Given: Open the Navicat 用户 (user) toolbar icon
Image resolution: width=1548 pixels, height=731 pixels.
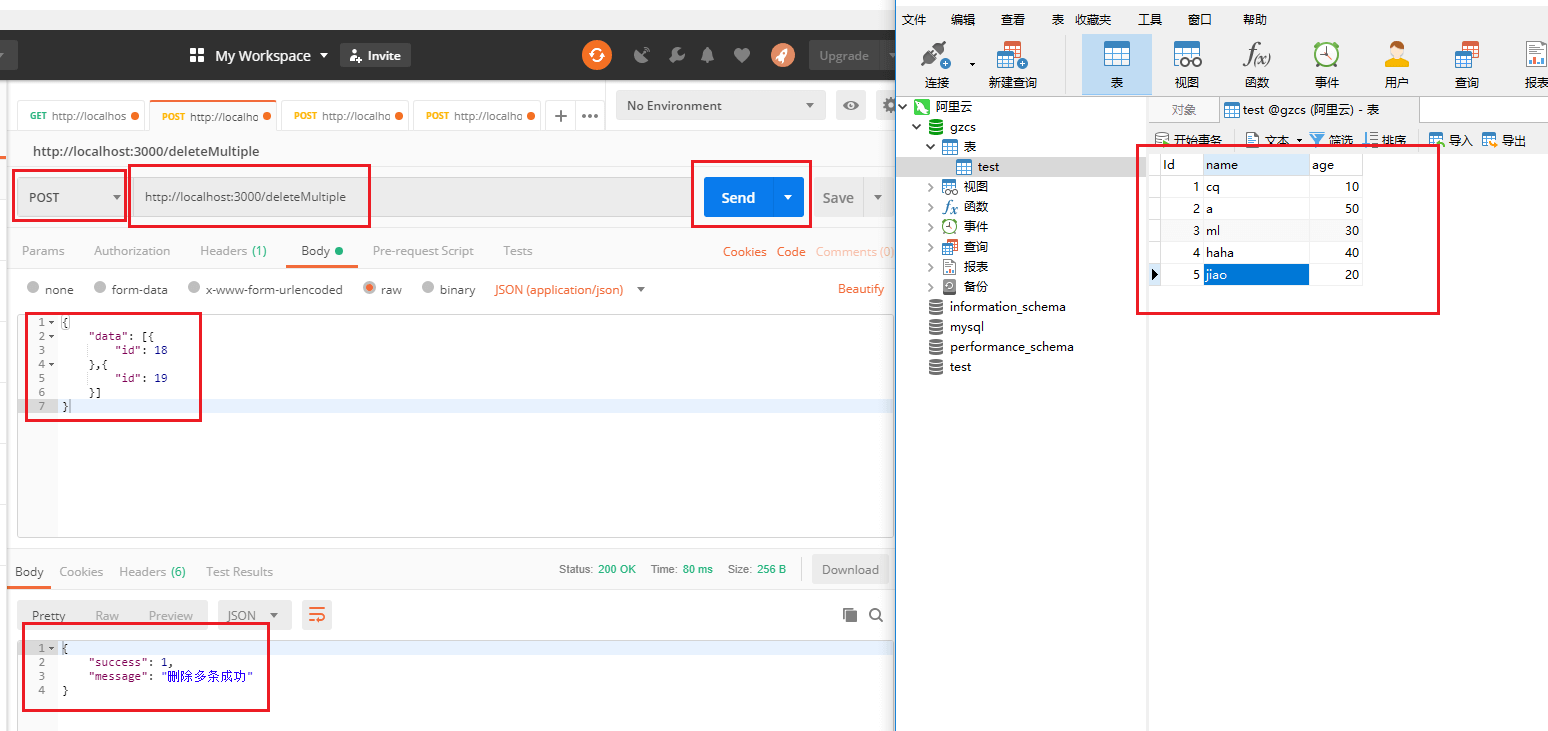Looking at the screenshot, I should point(1396,65).
